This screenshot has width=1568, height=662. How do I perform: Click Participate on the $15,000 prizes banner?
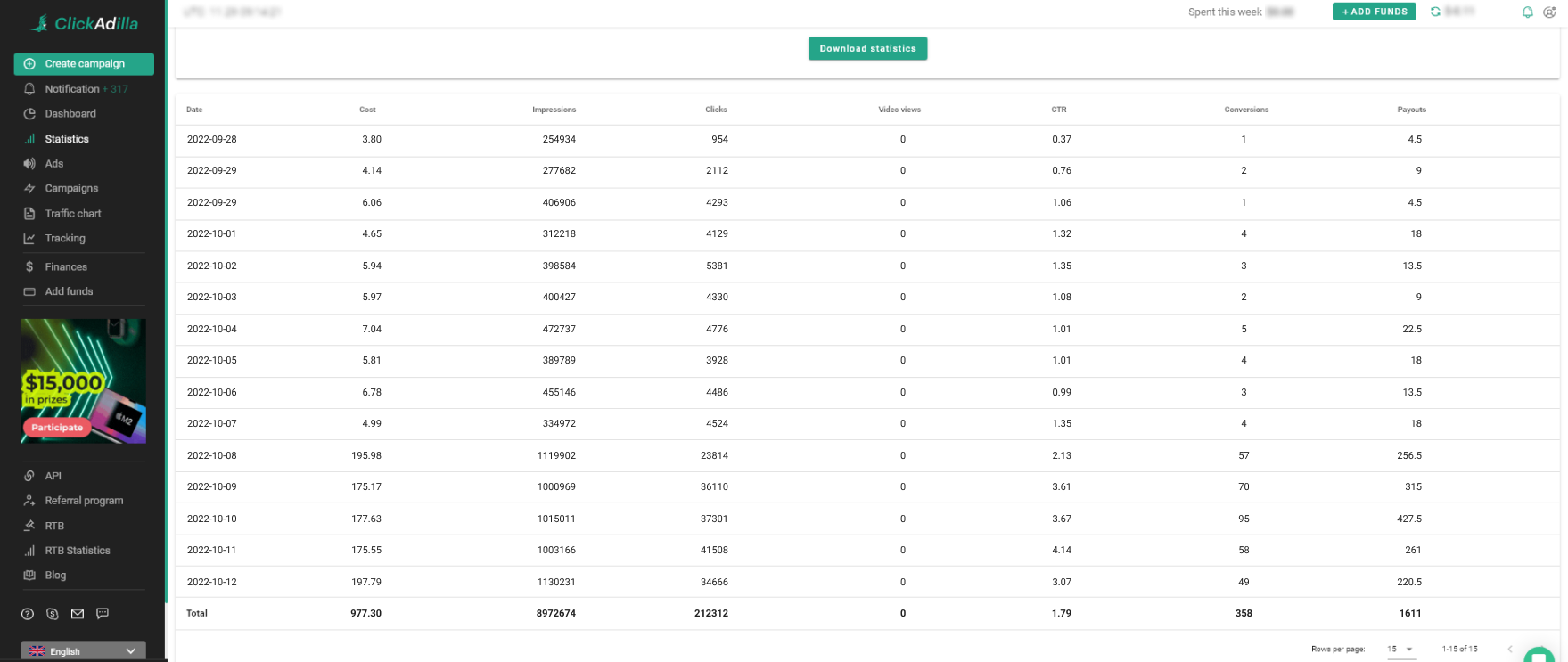[57, 428]
